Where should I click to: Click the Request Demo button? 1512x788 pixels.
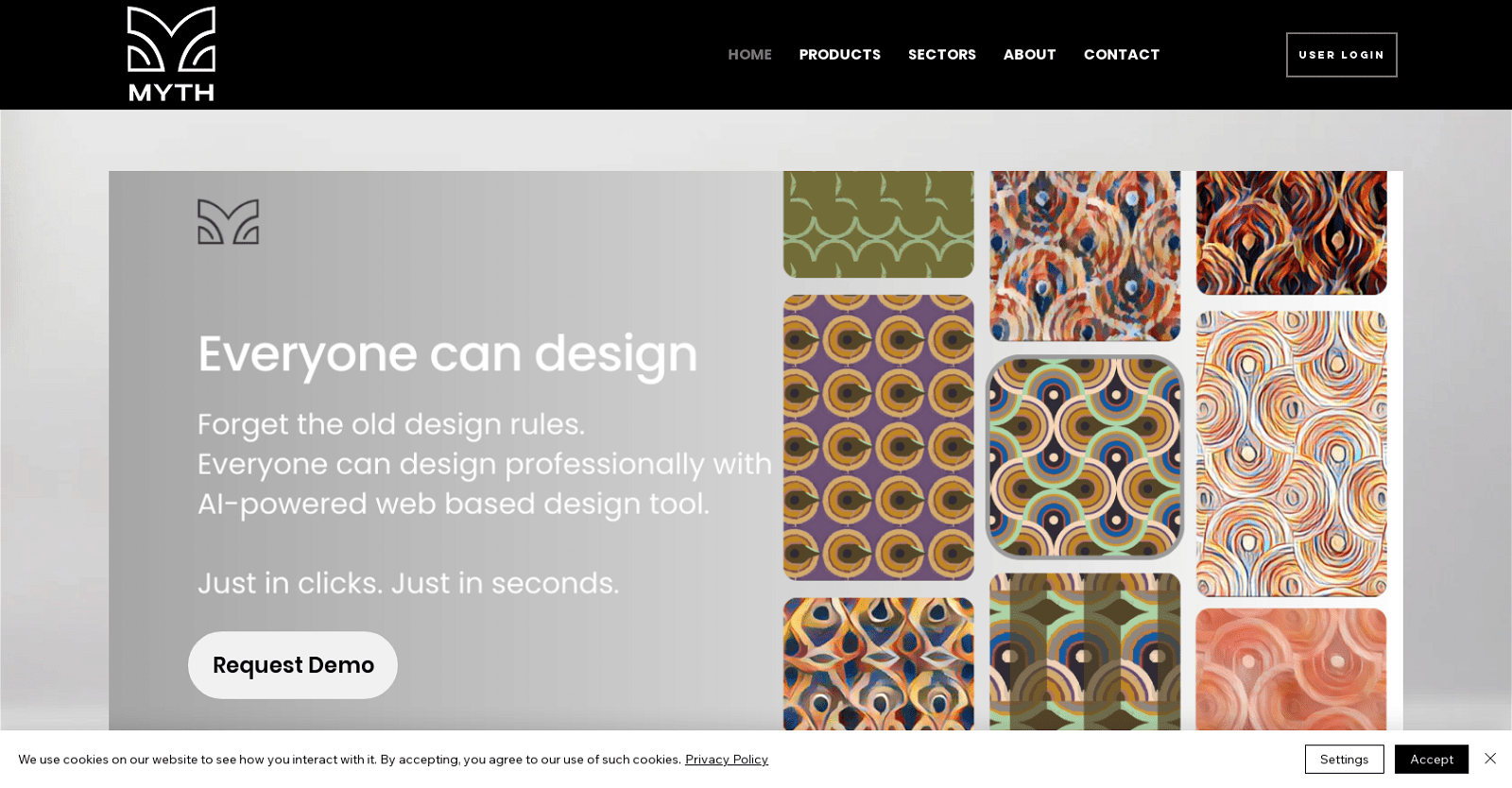[x=293, y=665]
